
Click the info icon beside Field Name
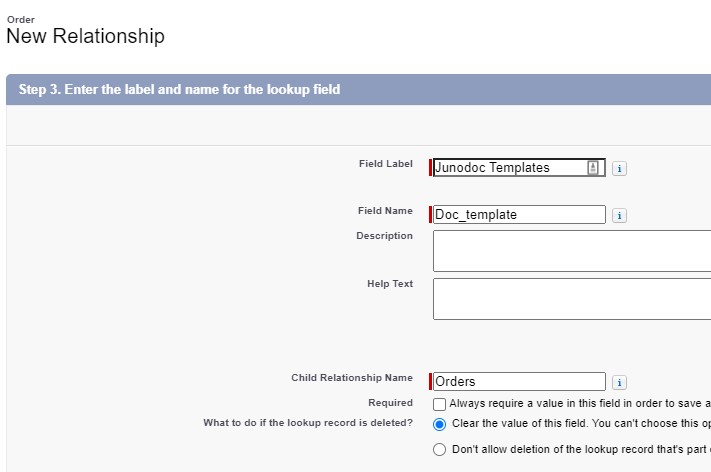tap(619, 215)
